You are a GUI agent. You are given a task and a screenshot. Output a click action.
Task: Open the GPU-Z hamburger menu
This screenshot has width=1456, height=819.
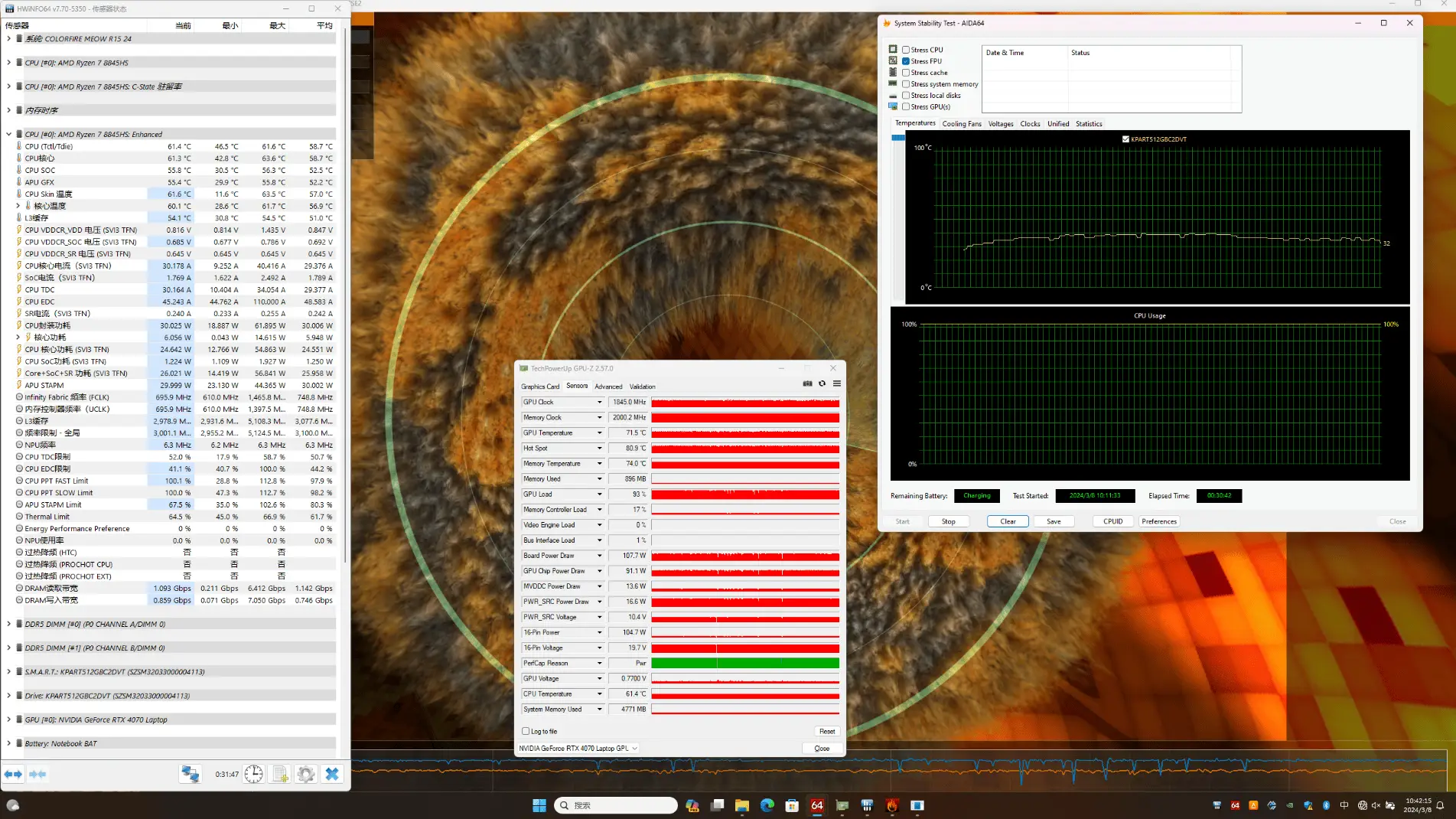[837, 383]
